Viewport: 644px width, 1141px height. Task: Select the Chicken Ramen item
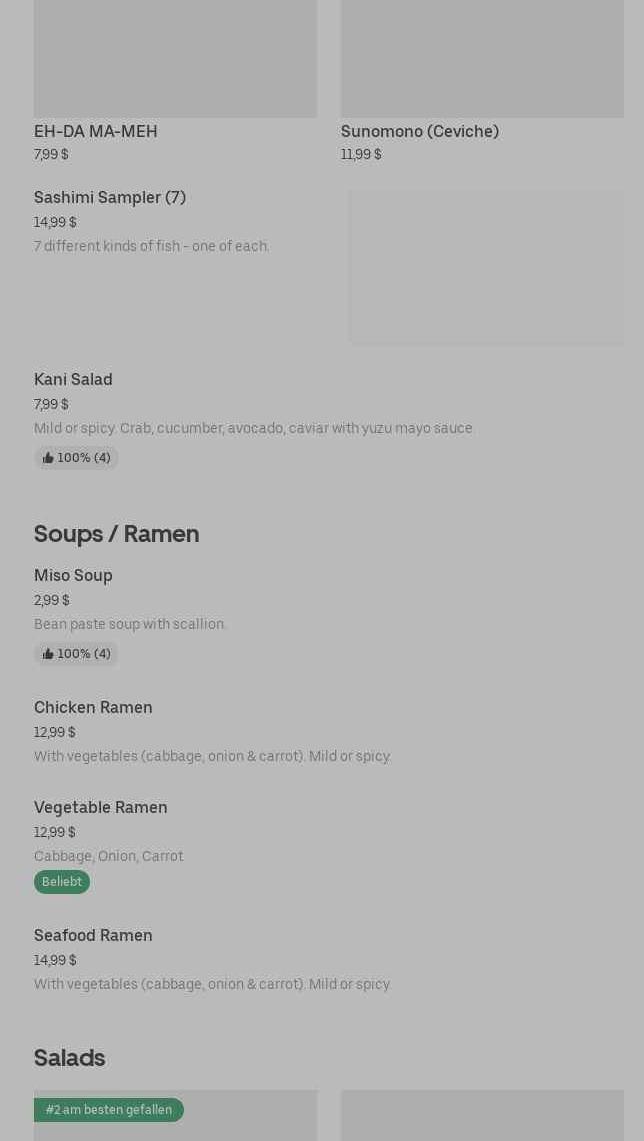[x=93, y=708]
